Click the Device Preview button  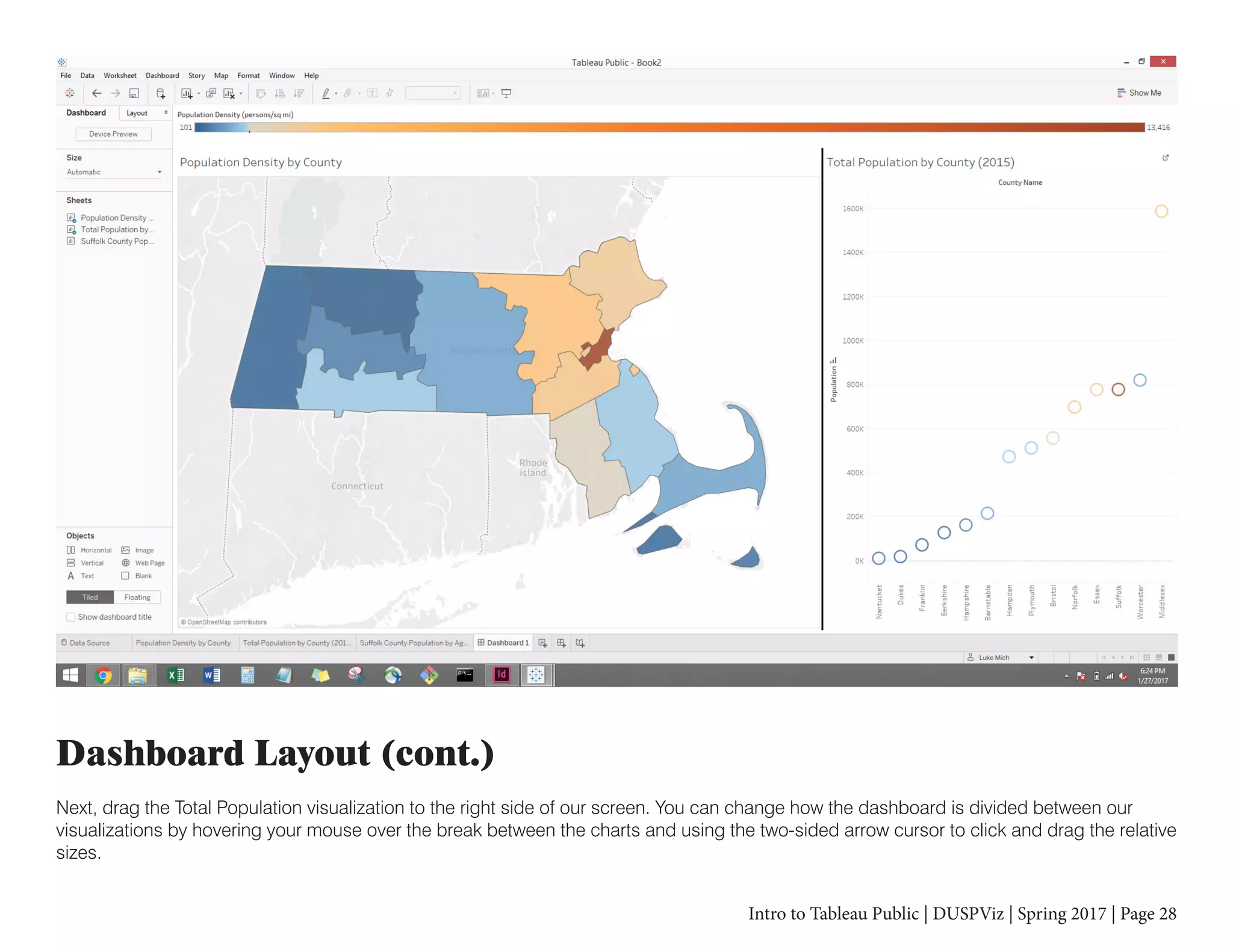click(113, 134)
